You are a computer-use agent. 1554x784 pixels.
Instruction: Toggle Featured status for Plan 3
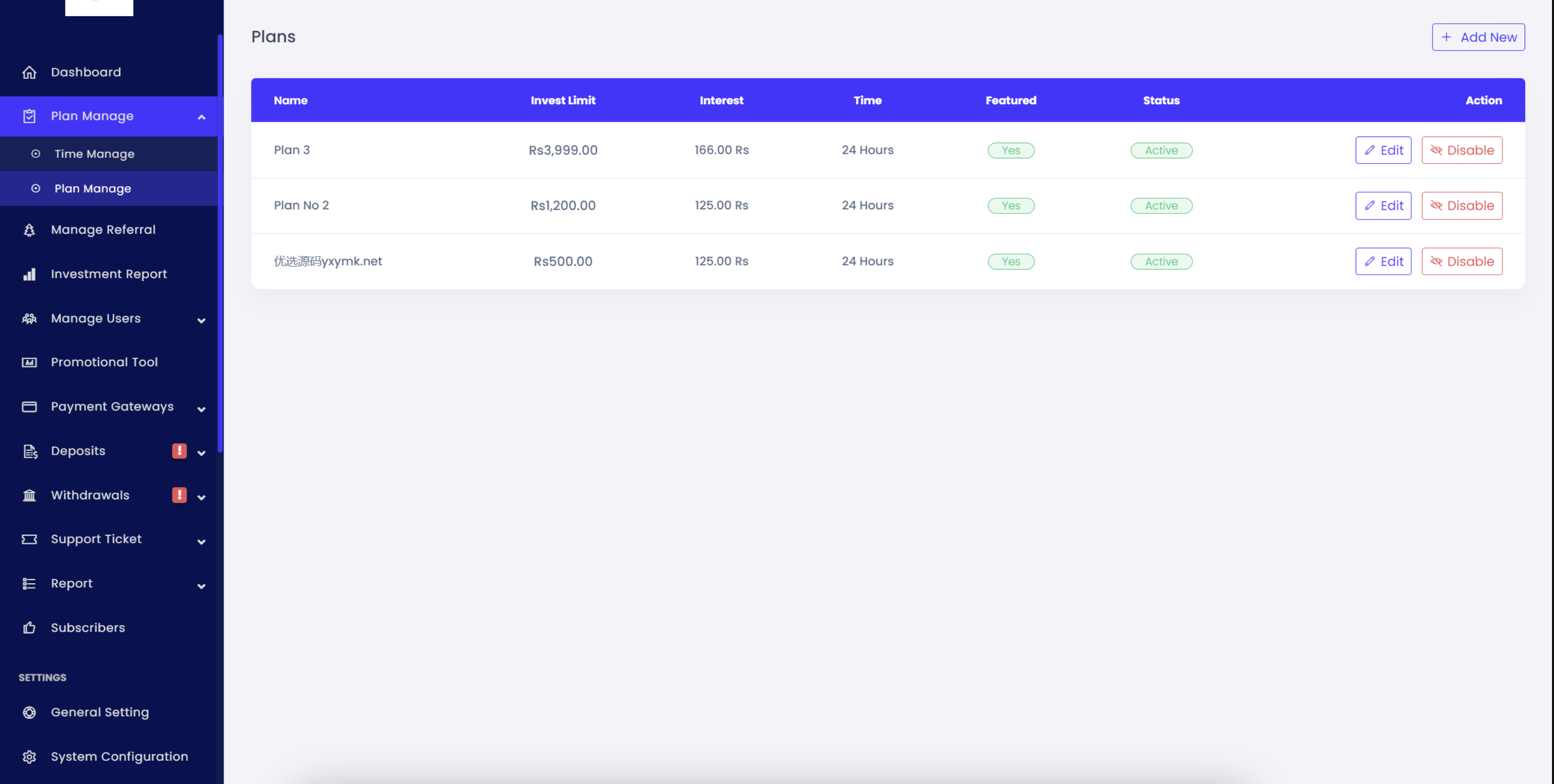tap(1011, 150)
